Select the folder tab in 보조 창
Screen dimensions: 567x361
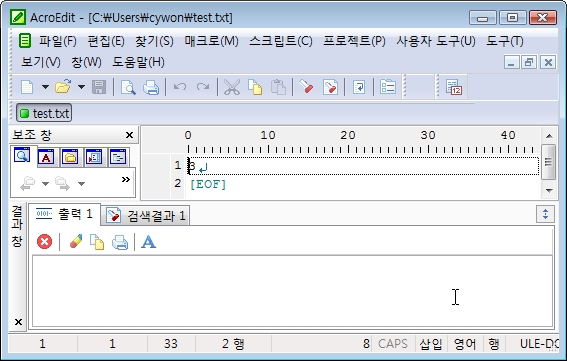(x=70, y=157)
